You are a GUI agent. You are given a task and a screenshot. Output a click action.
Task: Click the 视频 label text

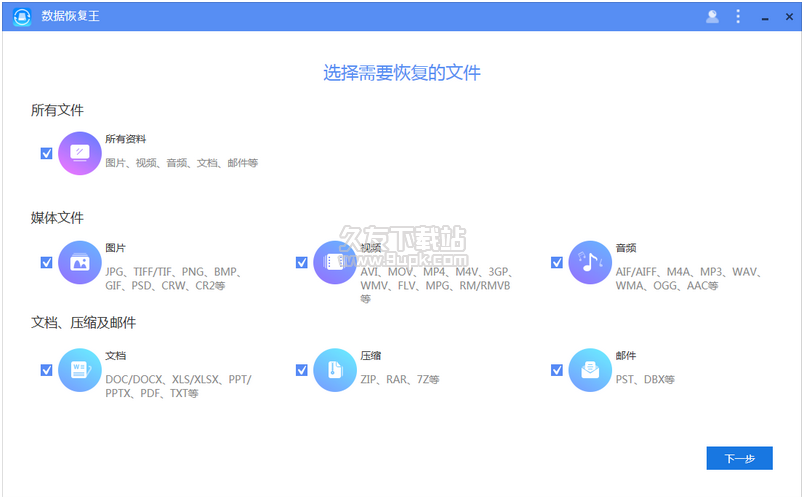click(x=371, y=248)
